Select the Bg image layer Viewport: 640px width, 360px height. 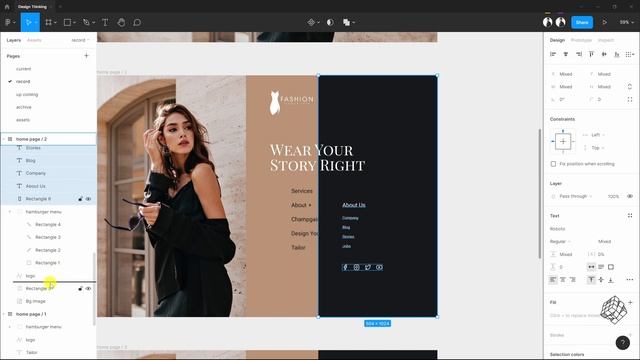[x=36, y=301]
